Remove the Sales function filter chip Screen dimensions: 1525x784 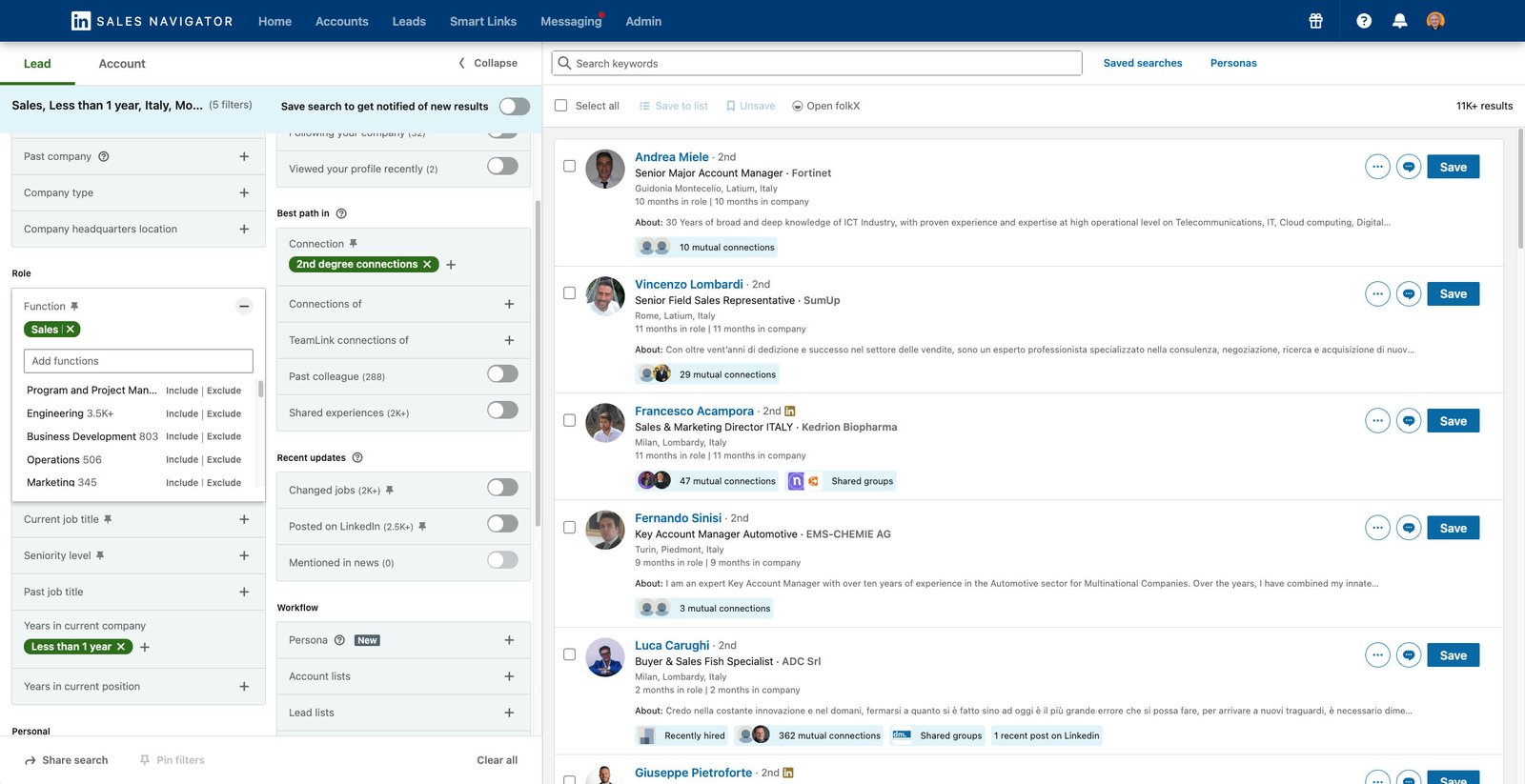(71, 330)
